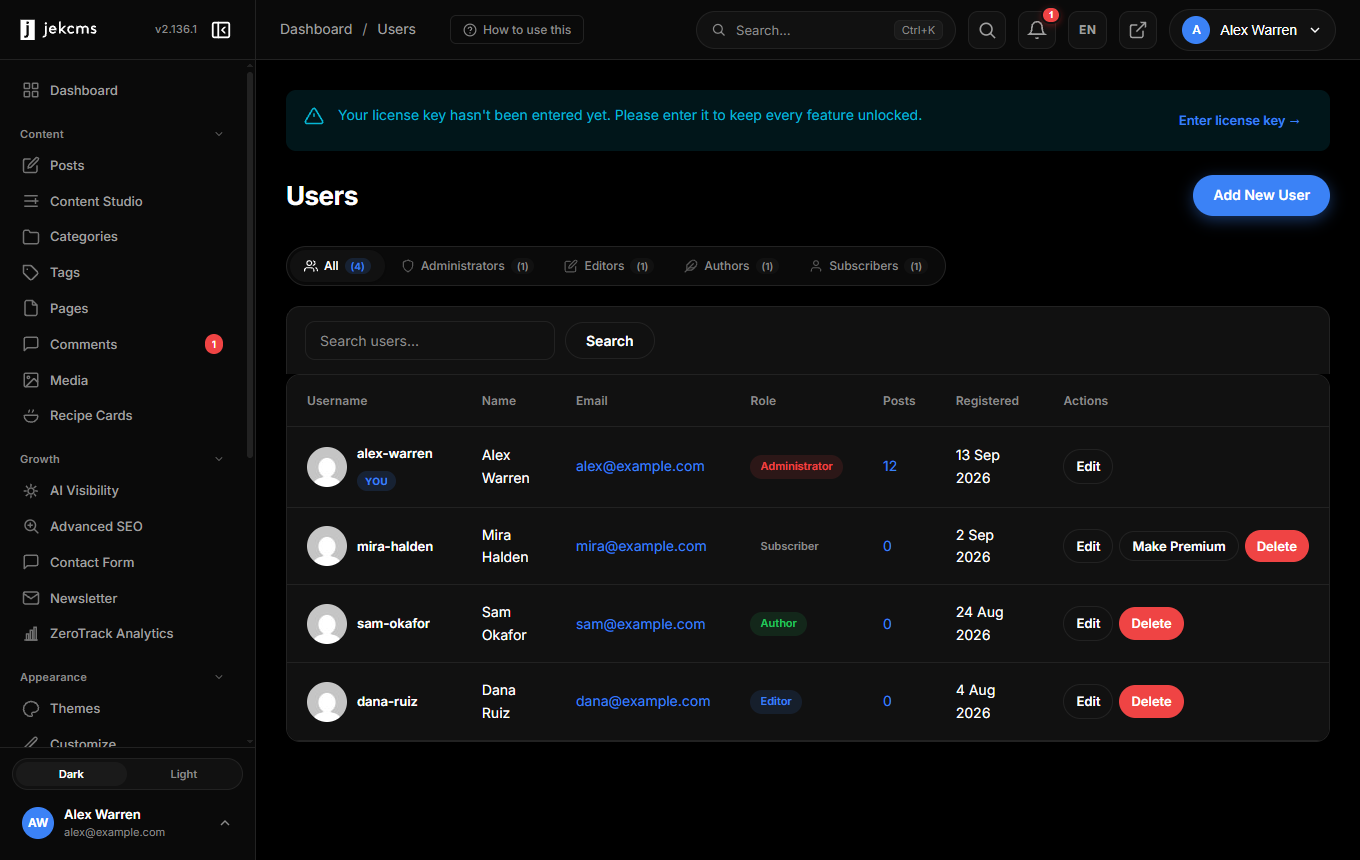Switch to Light theme mode
Image resolution: width=1360 pixels, height=860 pixels.
pyautogui.click(x=184, y=774)
